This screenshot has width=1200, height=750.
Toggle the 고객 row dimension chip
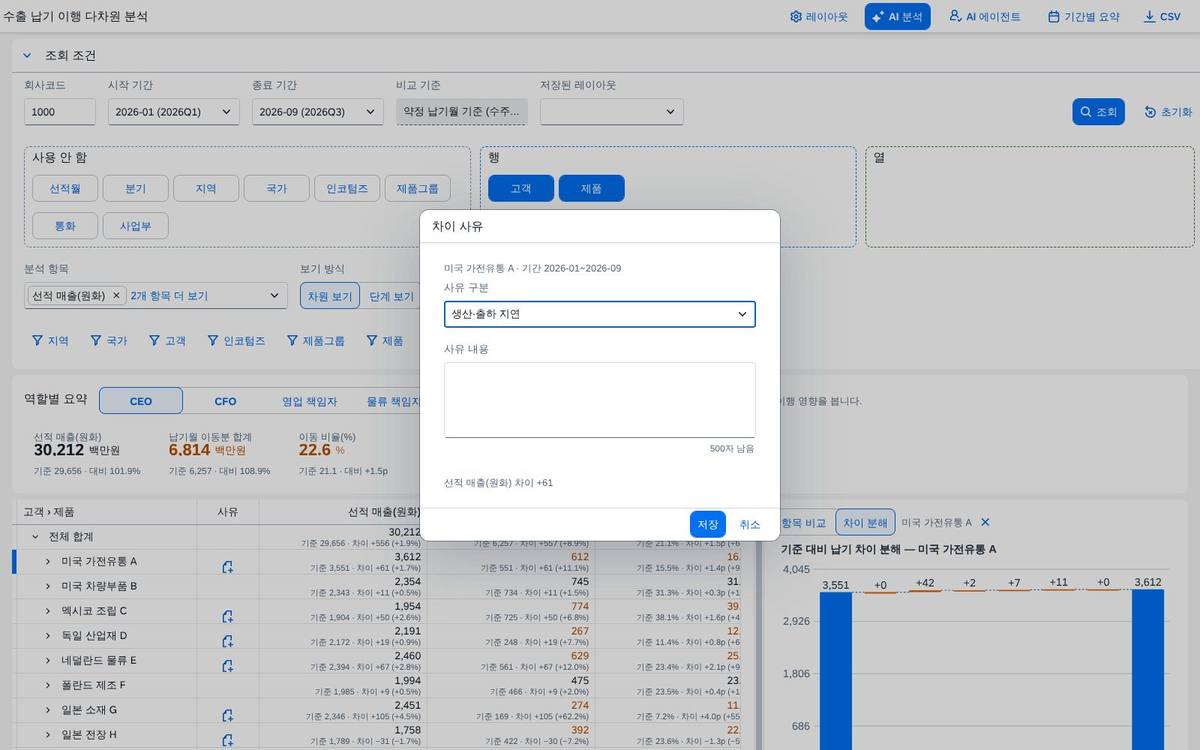pyautogui.click(x=521, y=188)
